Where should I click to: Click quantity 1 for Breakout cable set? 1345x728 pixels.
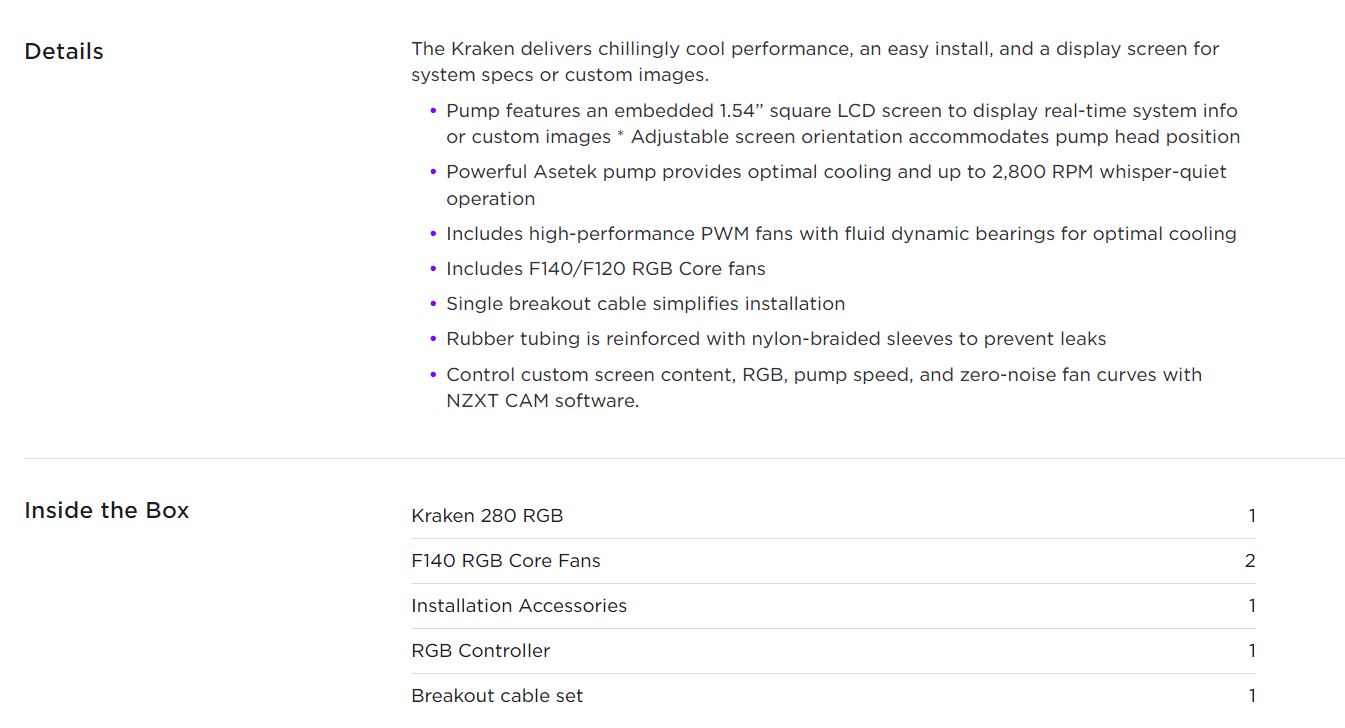(x=1251, y=696)
